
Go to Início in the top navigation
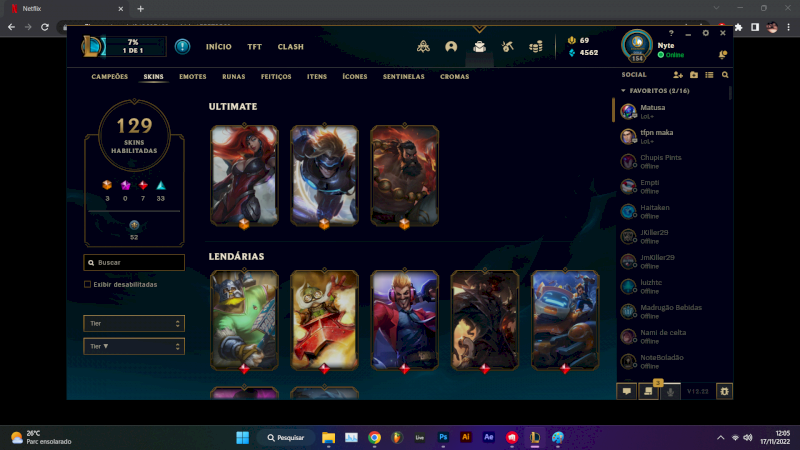pos(218,46)
